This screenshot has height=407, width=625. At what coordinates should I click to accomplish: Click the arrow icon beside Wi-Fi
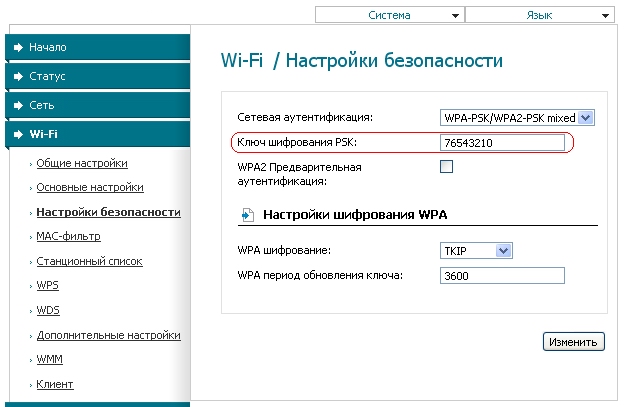(x=19, y=134)
